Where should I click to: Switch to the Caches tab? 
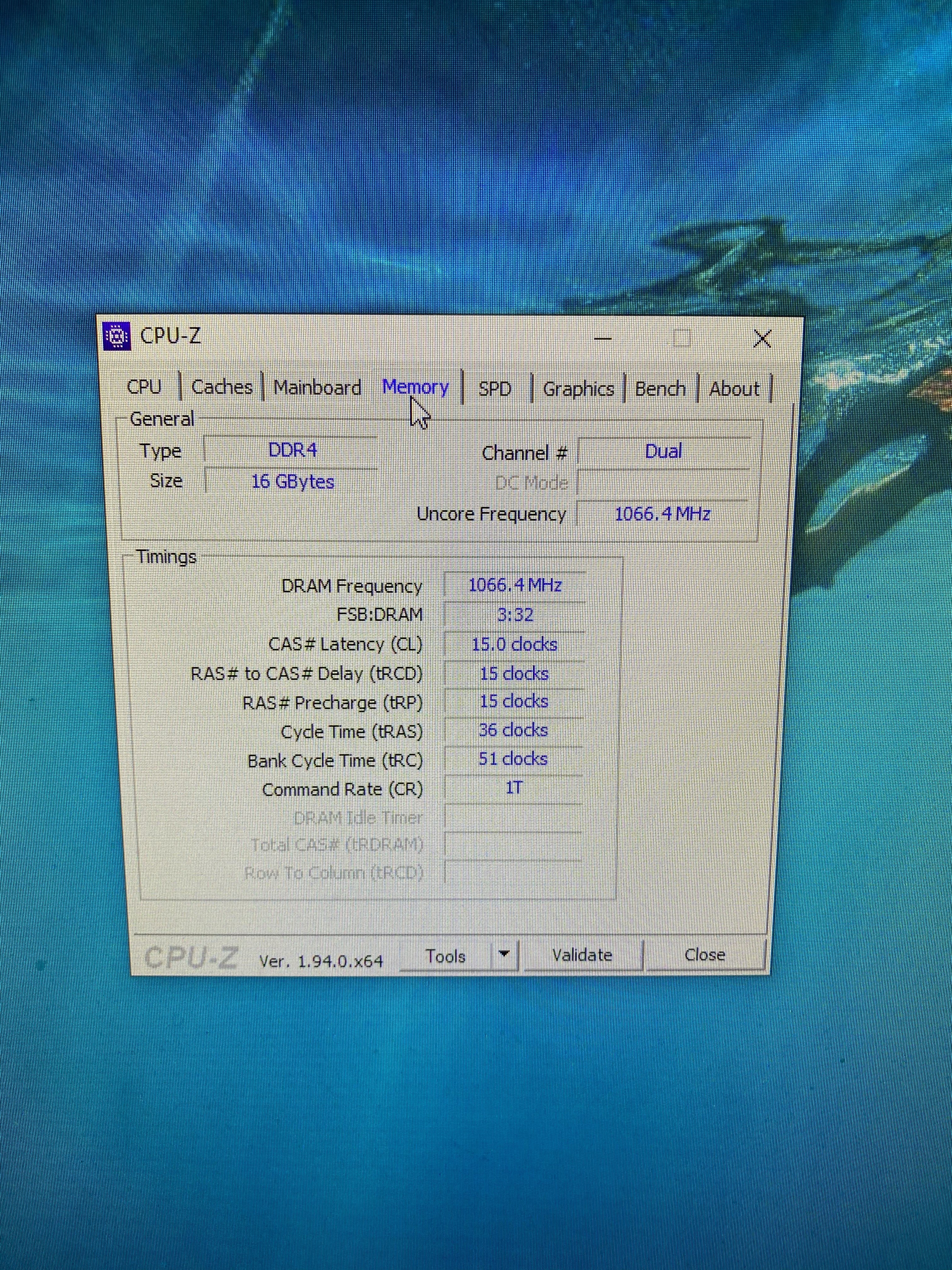pos(222,387)
